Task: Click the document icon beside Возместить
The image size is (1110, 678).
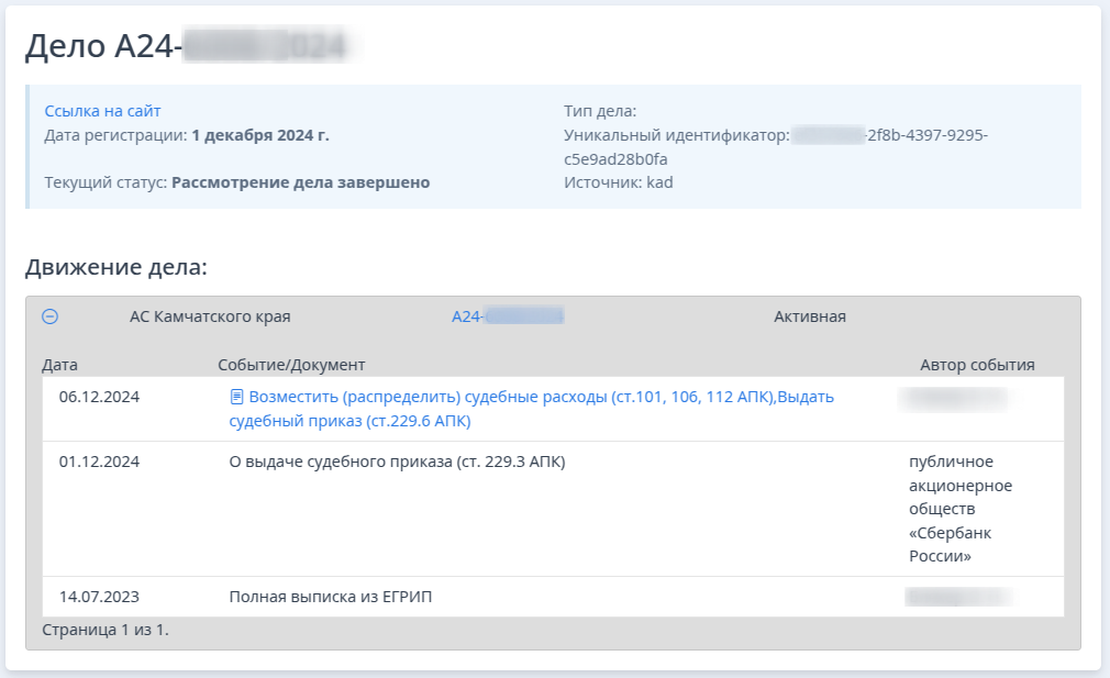Action: (237, 397)
